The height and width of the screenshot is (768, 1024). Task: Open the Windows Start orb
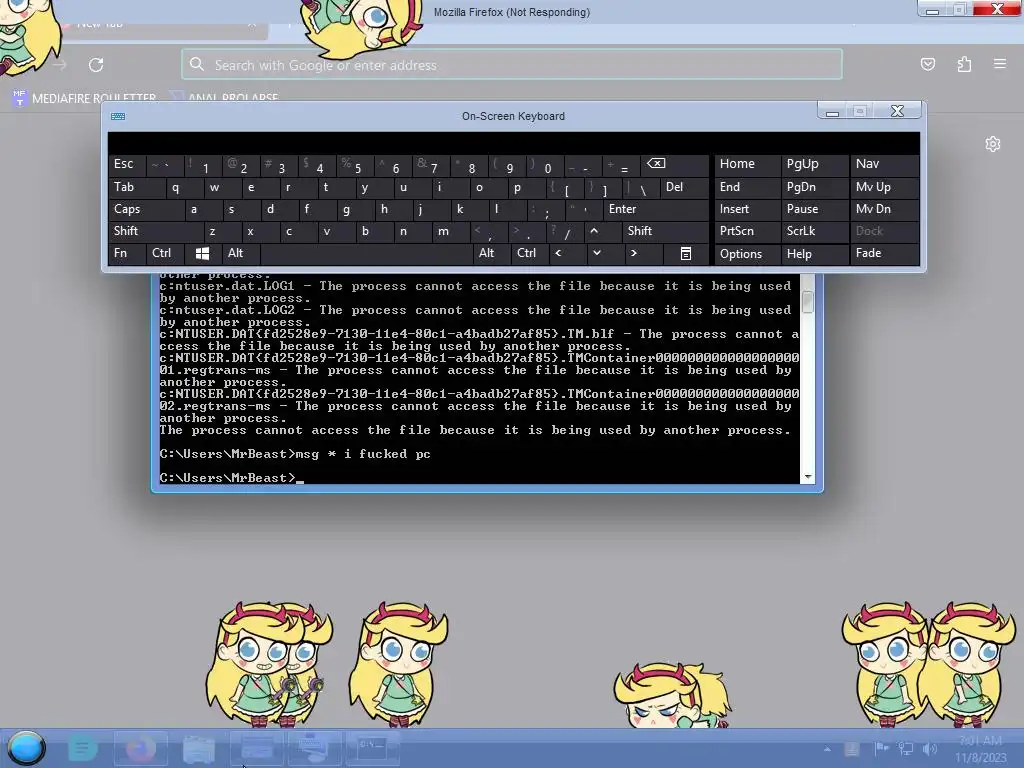[x=27, y=748]
